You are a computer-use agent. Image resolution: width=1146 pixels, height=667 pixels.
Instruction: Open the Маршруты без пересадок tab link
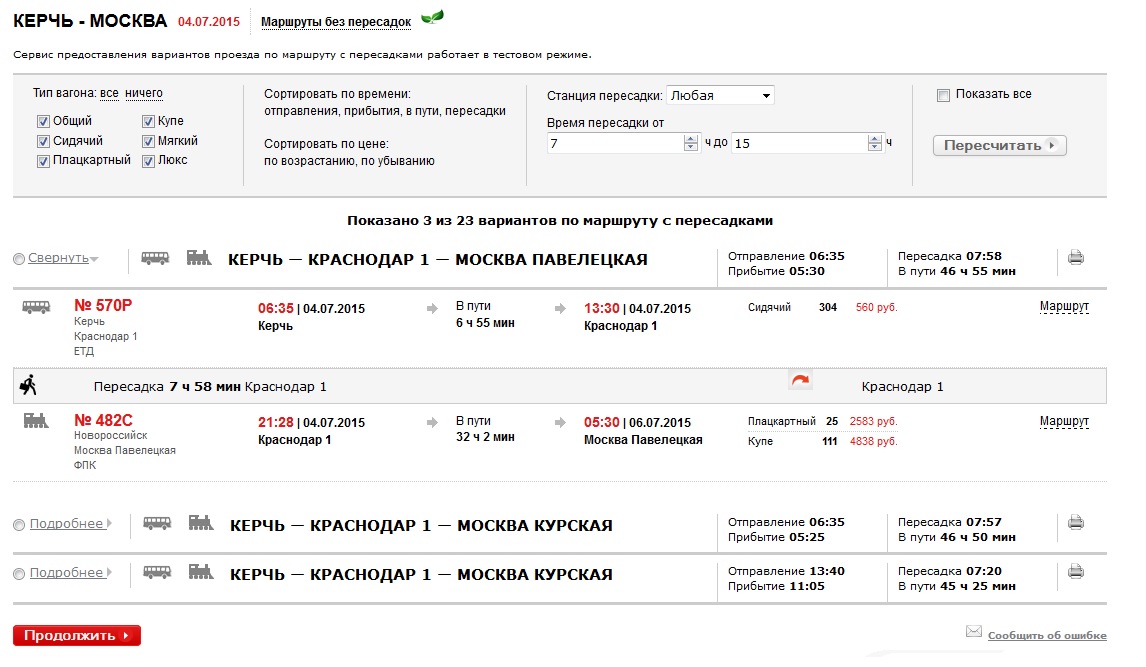tap(336, 21)
